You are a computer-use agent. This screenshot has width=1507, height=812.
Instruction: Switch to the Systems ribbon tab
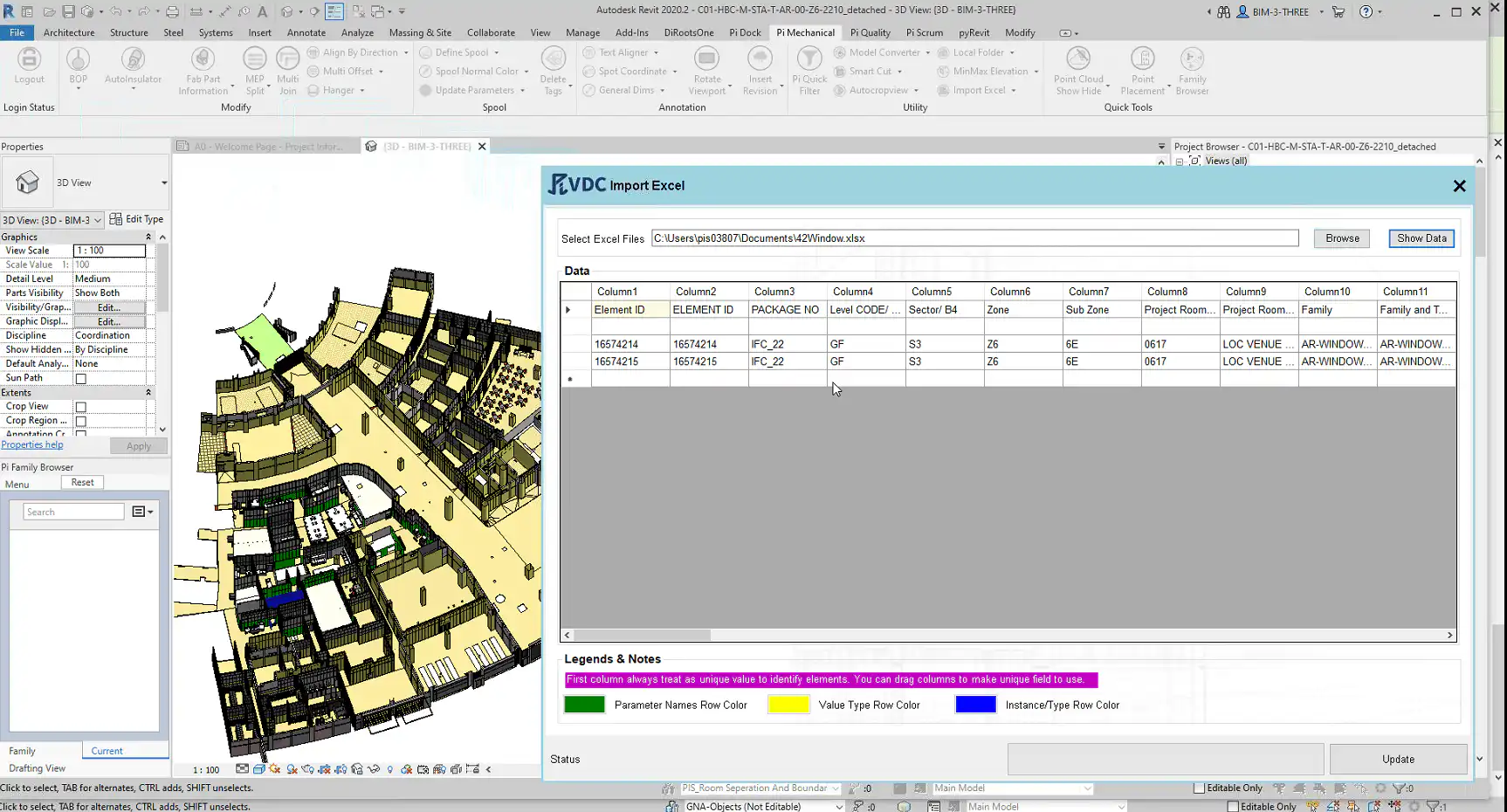[x=216, y=32]
